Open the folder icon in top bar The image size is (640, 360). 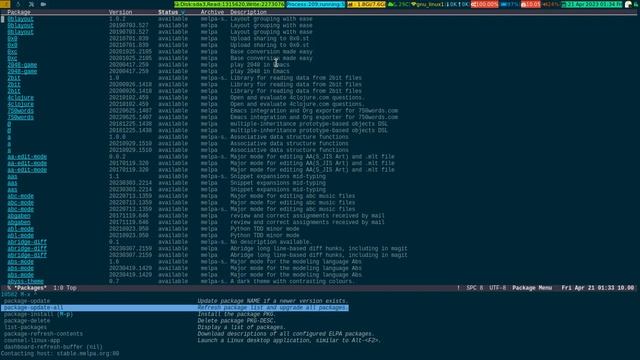(x=43, y=4)
